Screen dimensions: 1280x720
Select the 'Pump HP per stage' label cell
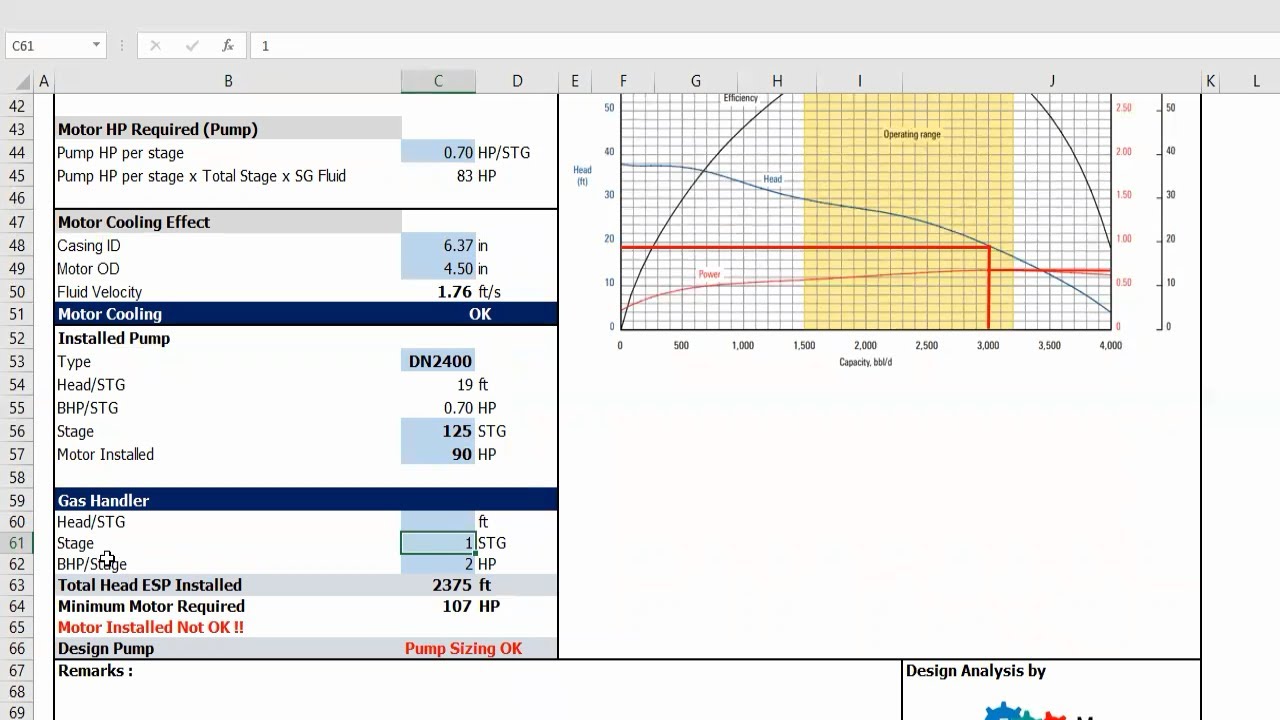point(228,153)
